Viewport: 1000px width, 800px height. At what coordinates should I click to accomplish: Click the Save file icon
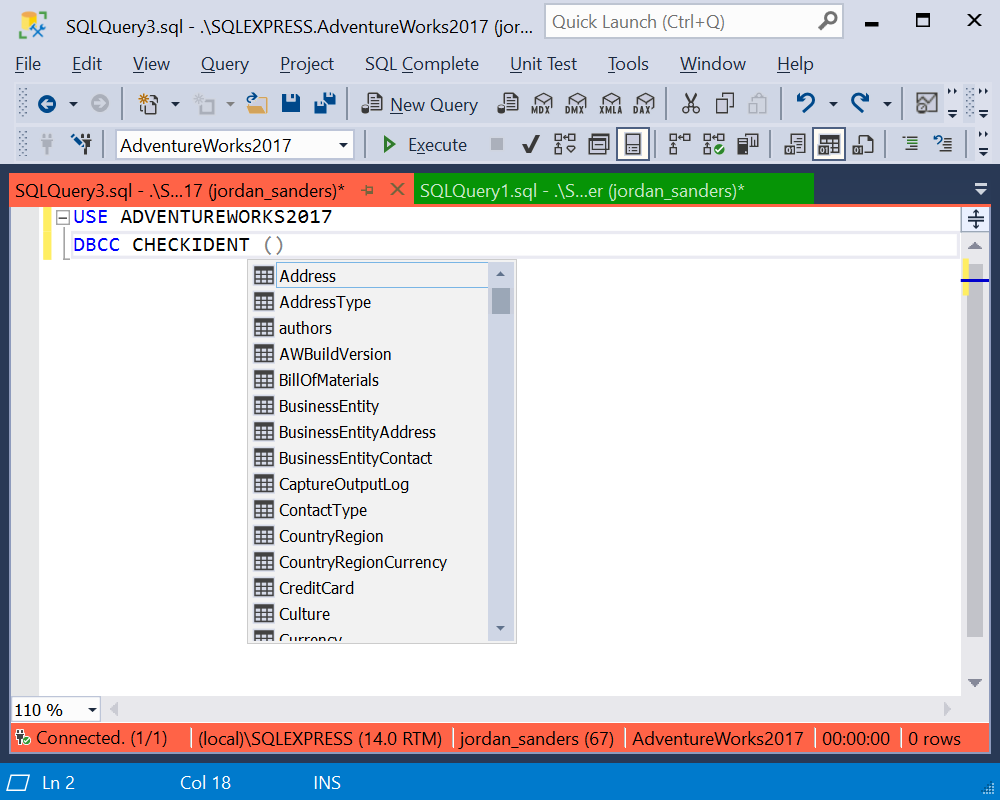point(291,103)
